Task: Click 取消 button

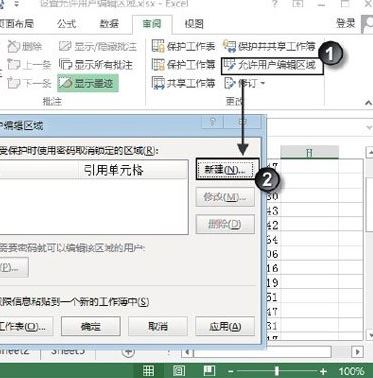Action: tap(158, 326)
